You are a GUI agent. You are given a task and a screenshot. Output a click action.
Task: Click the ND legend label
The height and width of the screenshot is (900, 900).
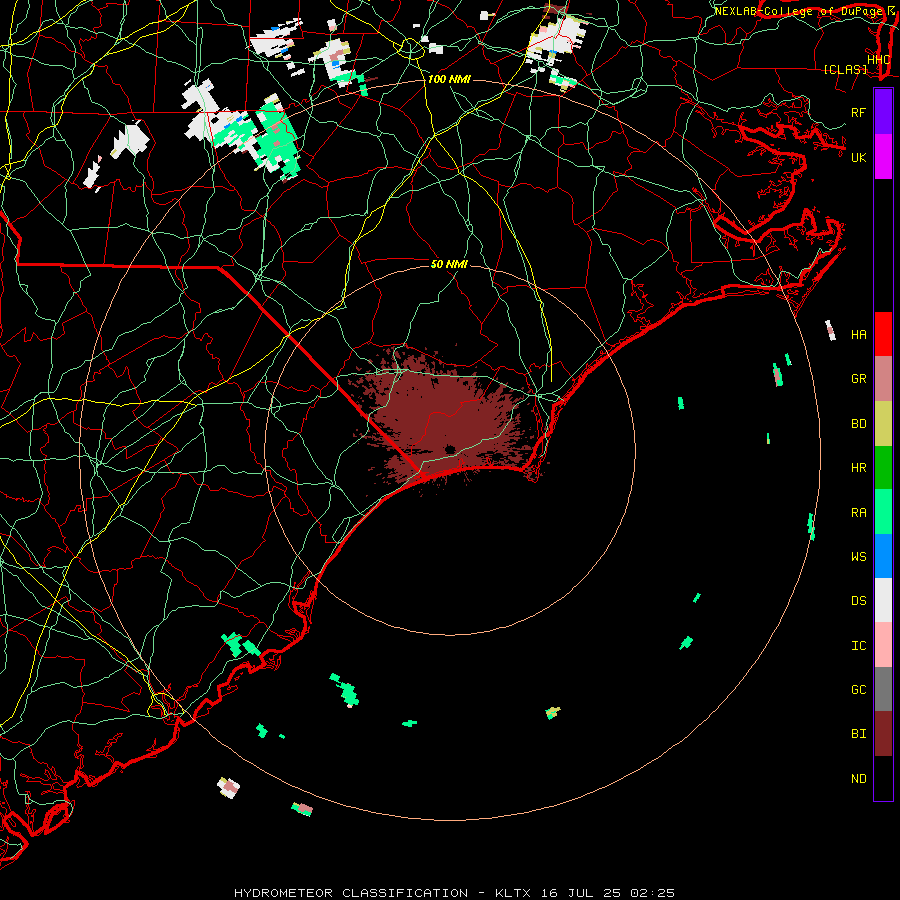pyautogui.click(x=859, y=779)
